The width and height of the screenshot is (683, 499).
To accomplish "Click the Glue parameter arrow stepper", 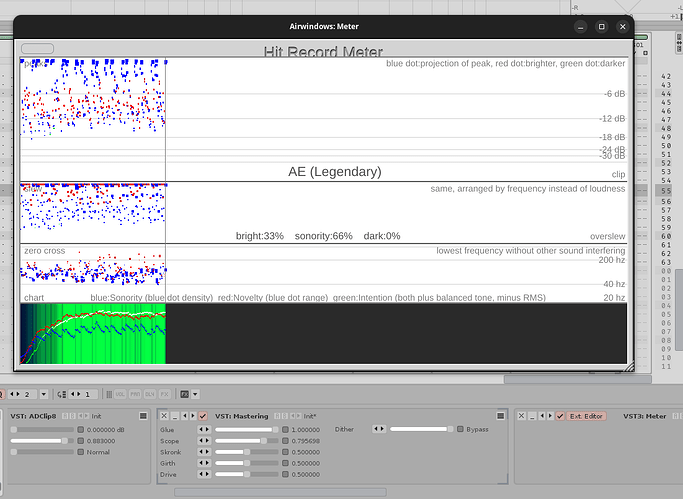I will [204, 429].
